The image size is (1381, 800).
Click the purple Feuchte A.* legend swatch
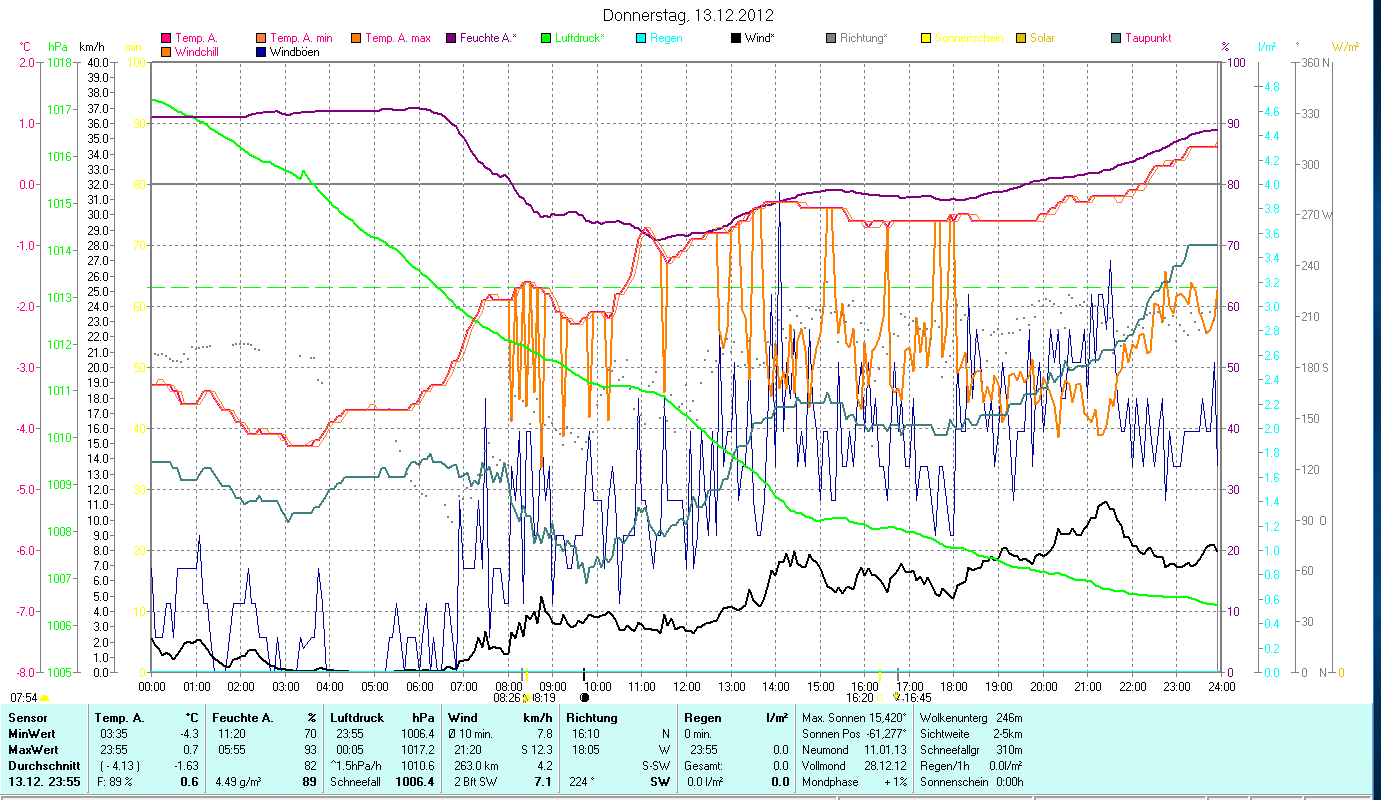coord(450,38)
